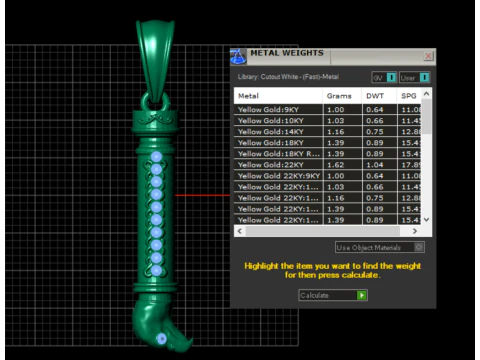
Task: Click the horizontal scroll right arrow
Action: 415,231
